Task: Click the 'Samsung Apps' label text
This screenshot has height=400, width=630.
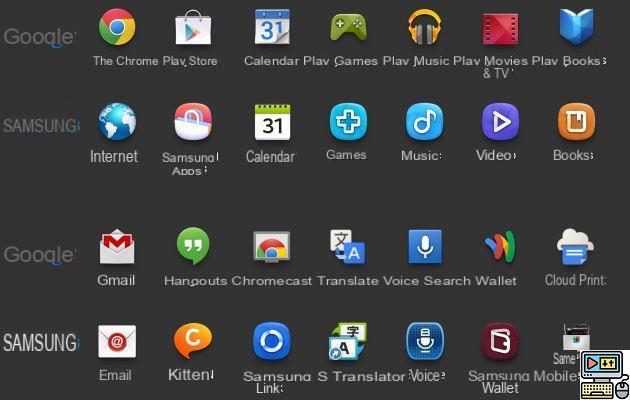Action: (x=188, y=164)
